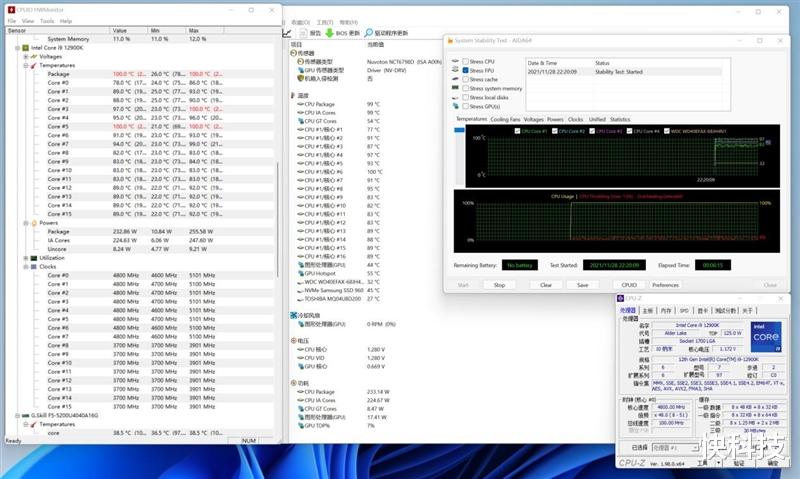Click the Preferences button in stability test
Viewport: 800px width, 479px height.
pyautogui.click(x=665, y=285)
